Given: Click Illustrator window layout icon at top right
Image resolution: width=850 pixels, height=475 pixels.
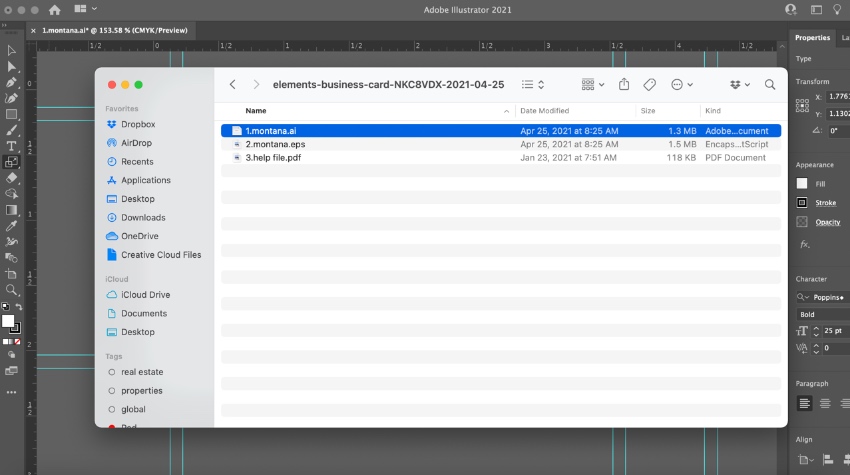Looking at the screenshot, I should point(816,10).
